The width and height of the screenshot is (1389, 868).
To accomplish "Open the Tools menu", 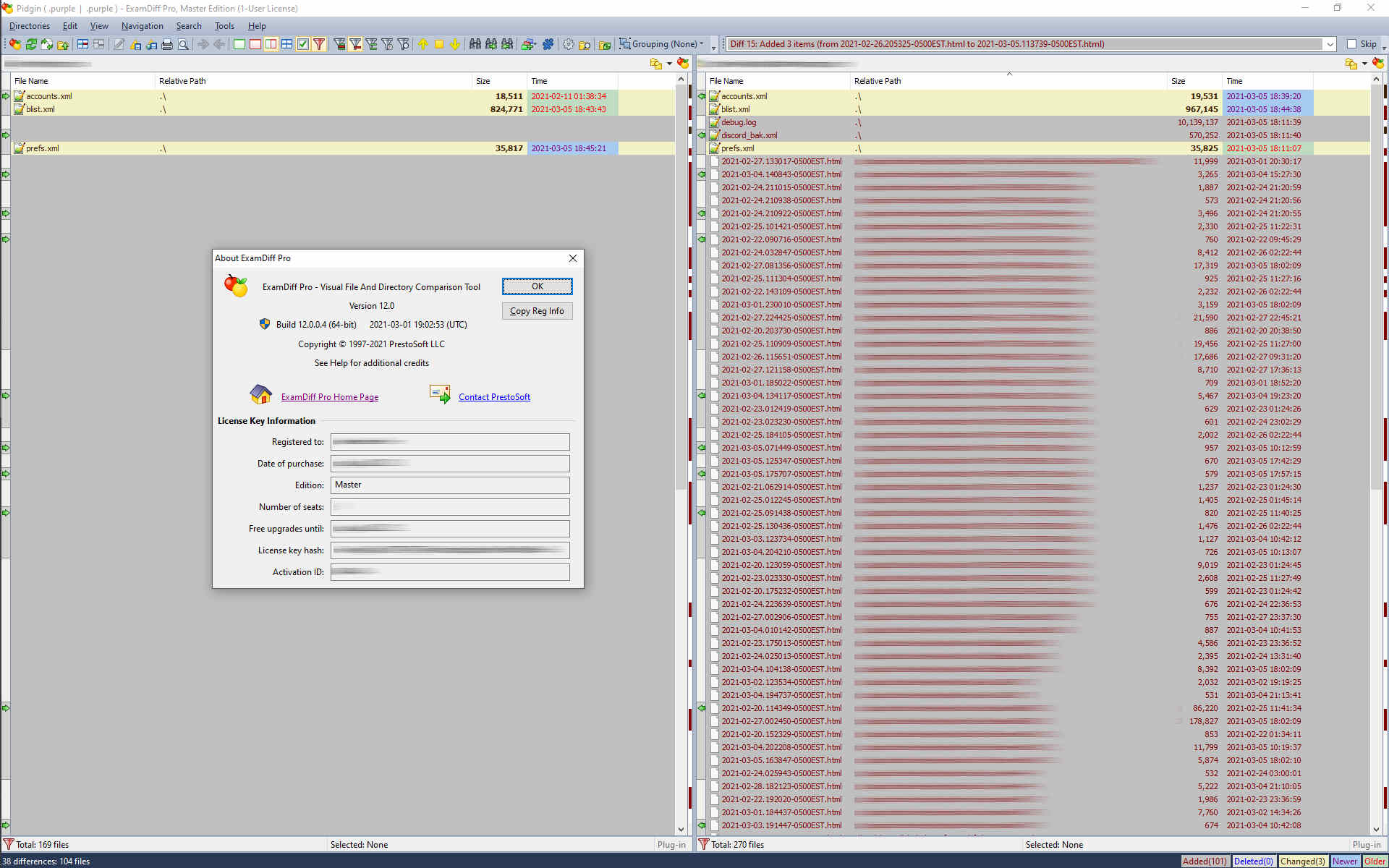I will tap(224, 26).
